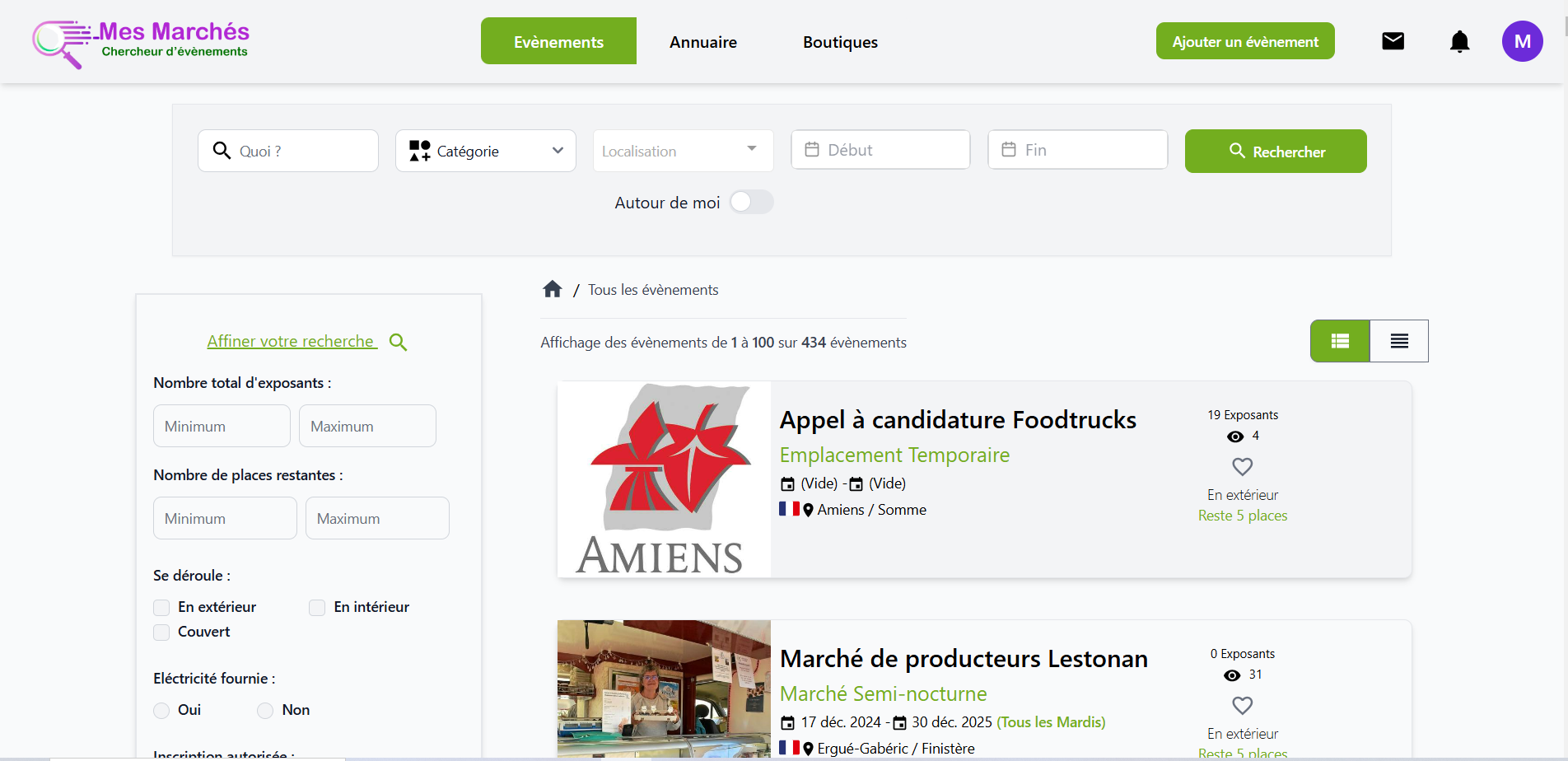This screenshot has width=1568, height=761.
Task: Open the user profile avatar M
Action: click(1523, 40)
